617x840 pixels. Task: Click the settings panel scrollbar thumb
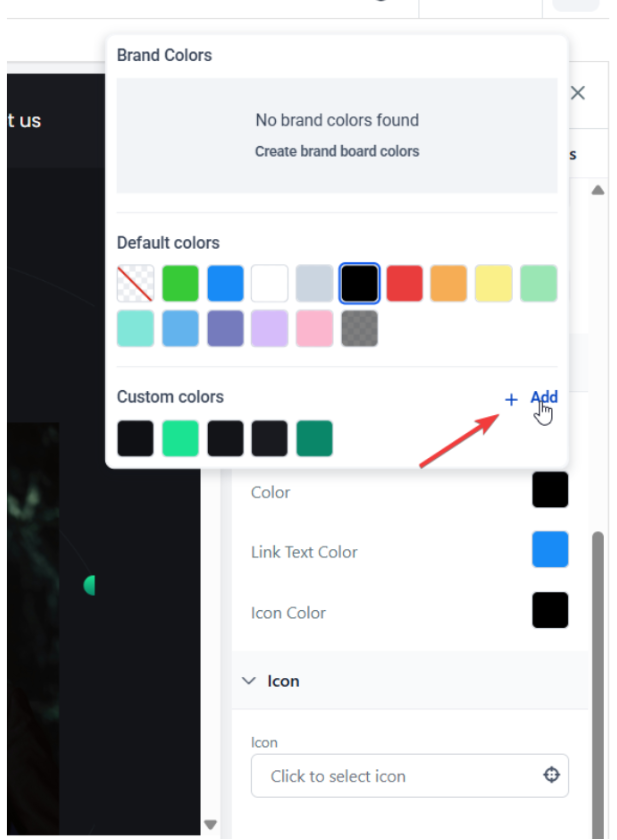[598, 683]
